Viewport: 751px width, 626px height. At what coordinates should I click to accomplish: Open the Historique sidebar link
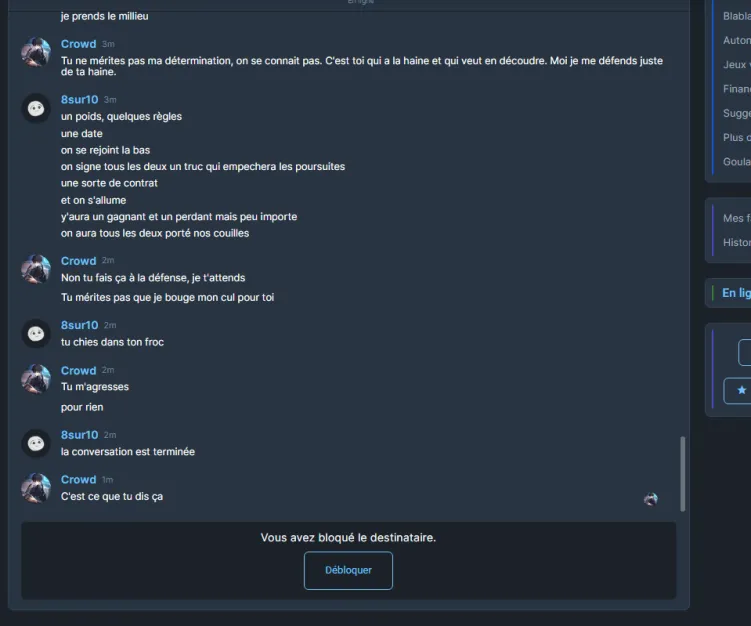pos(737,243)
